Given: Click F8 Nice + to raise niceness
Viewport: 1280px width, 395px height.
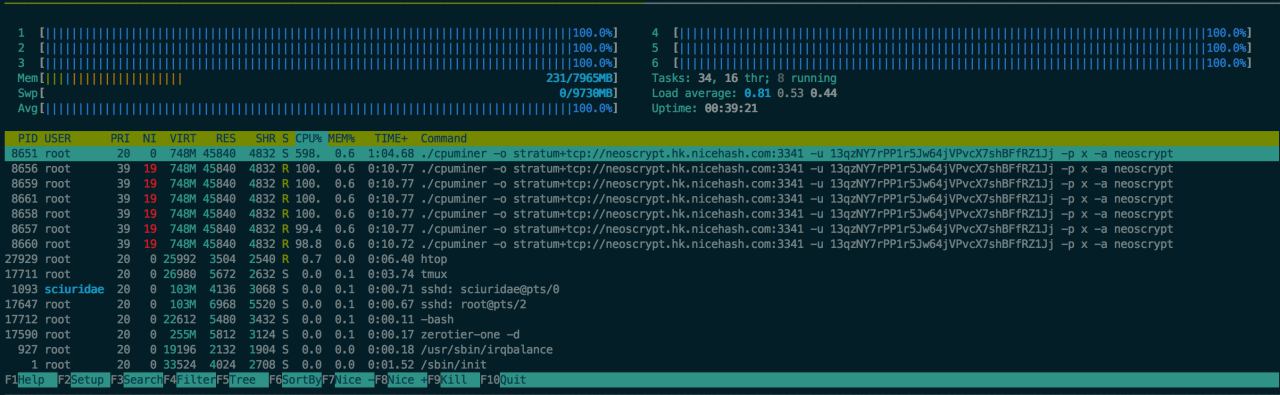Looking at the screenshot, I should [401, 380].
